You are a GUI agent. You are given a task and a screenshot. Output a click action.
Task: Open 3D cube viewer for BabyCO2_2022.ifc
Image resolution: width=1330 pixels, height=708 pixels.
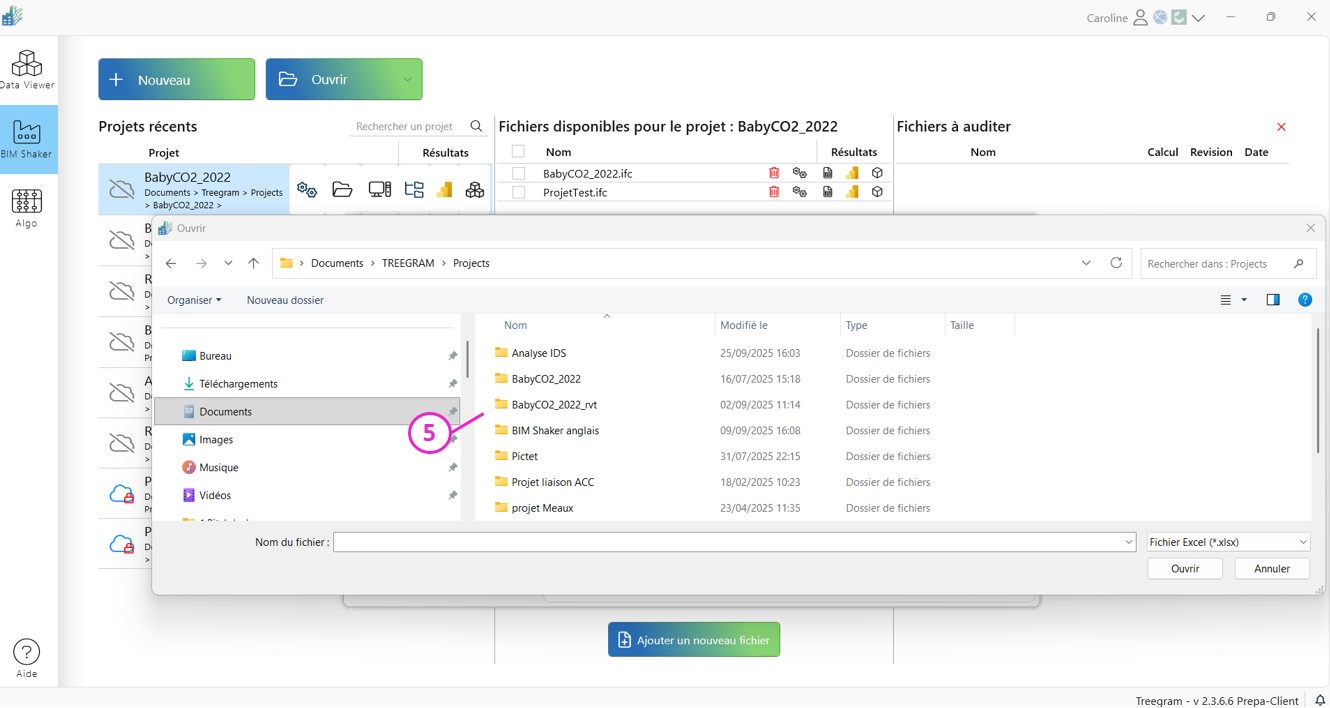877,173
